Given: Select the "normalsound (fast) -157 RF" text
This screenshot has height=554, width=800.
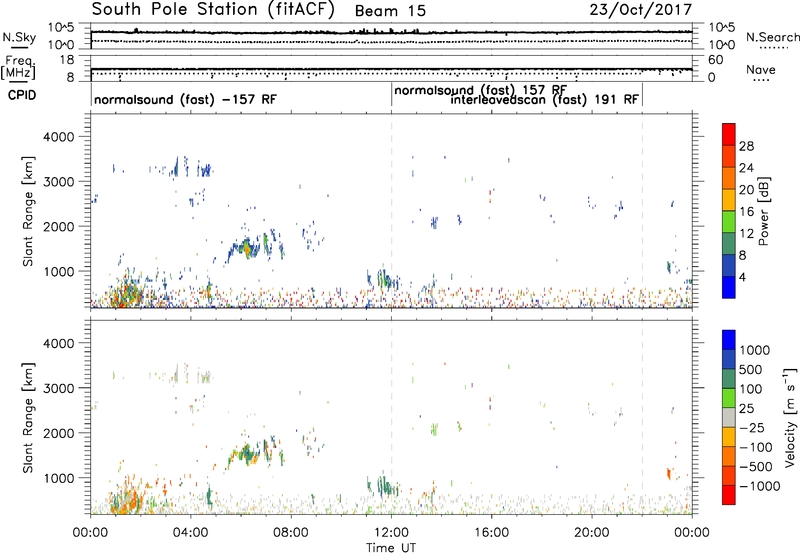Looking at the screenshot, I should 185,99.
